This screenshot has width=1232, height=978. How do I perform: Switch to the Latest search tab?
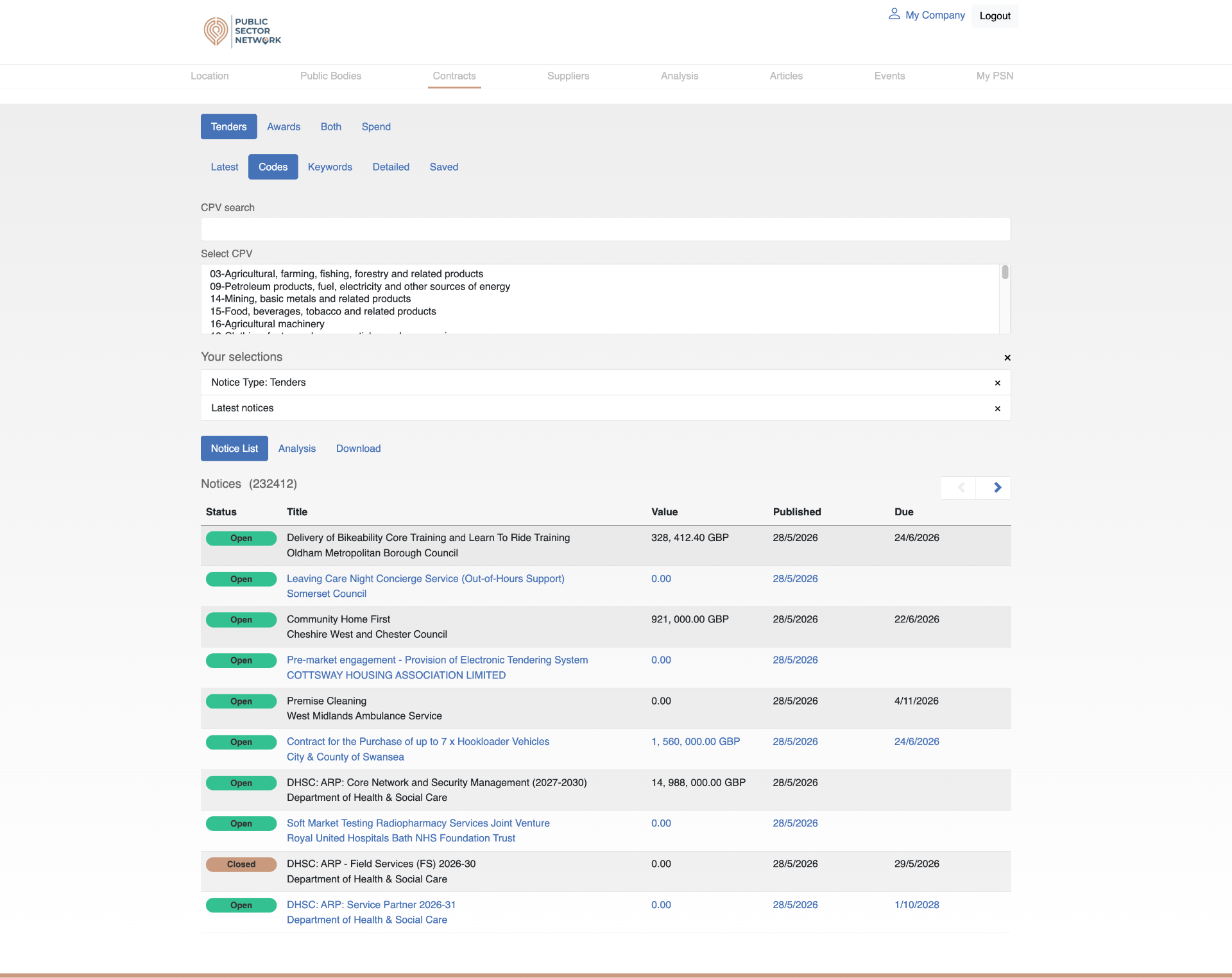225,167
